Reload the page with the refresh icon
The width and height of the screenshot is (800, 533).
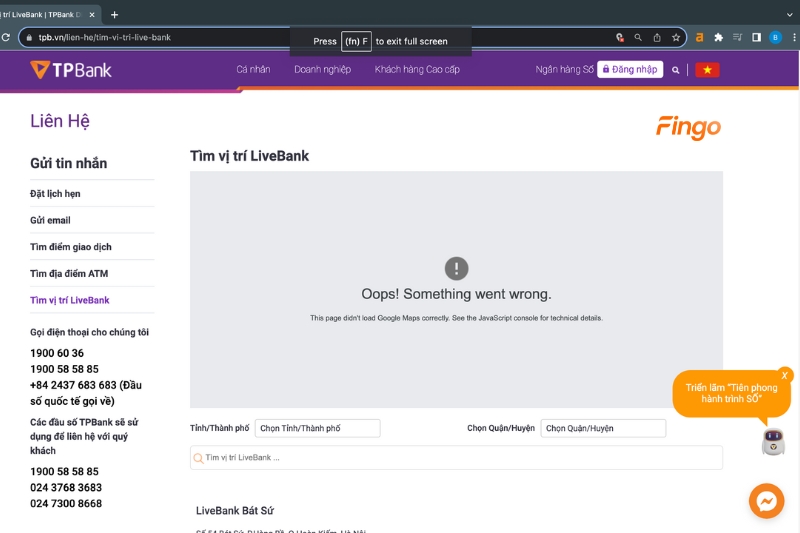coord(6,37)
